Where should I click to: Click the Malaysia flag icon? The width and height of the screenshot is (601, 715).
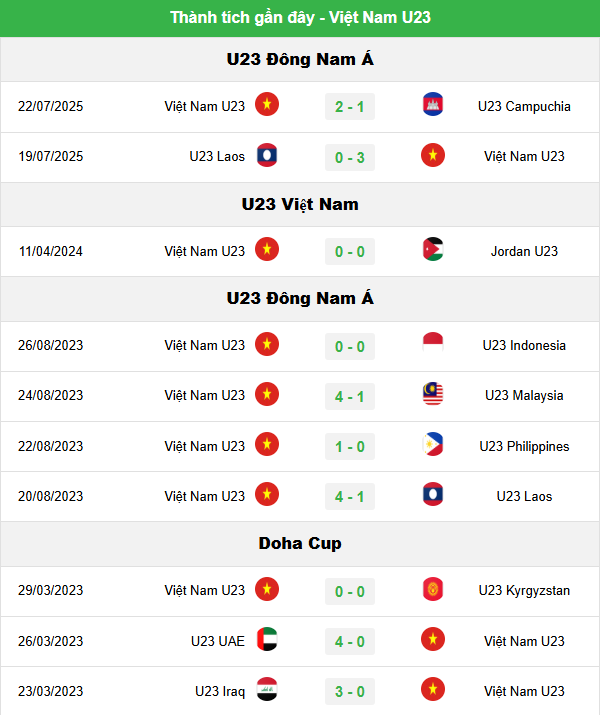(x=433, y=394)
